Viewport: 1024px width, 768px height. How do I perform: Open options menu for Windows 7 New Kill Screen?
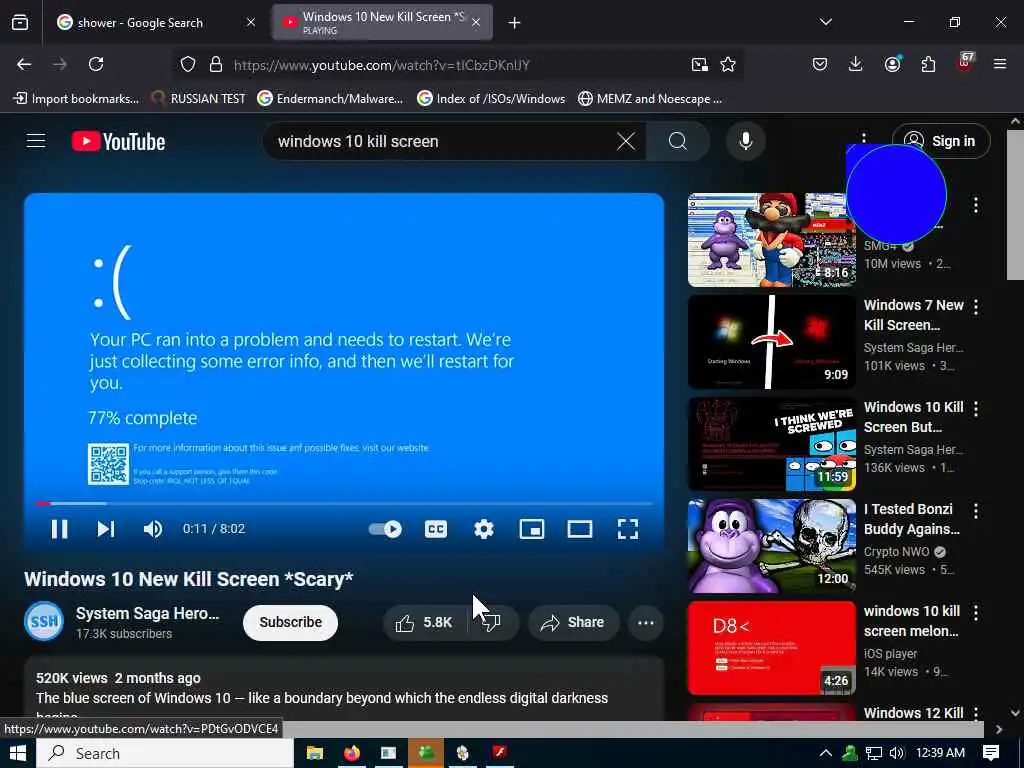pos(976,307)
